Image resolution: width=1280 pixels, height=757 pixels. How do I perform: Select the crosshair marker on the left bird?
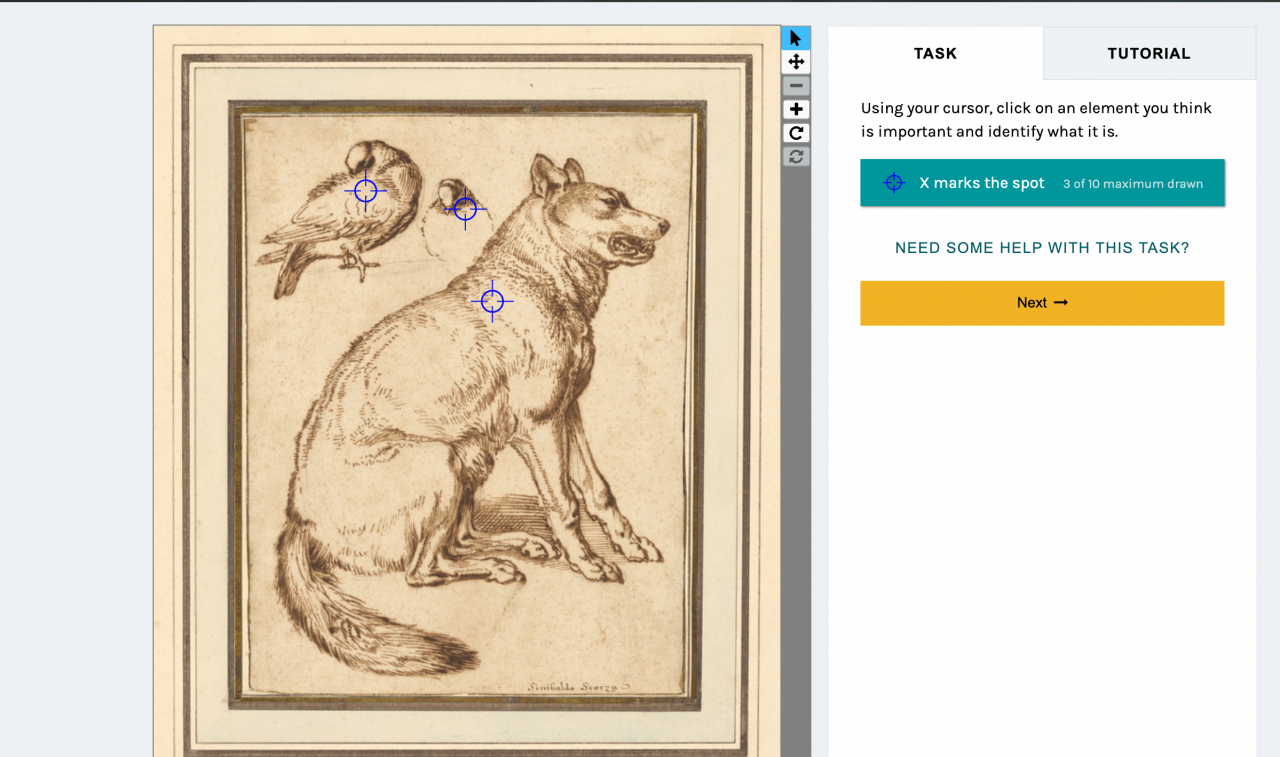(x=366, y=190)
